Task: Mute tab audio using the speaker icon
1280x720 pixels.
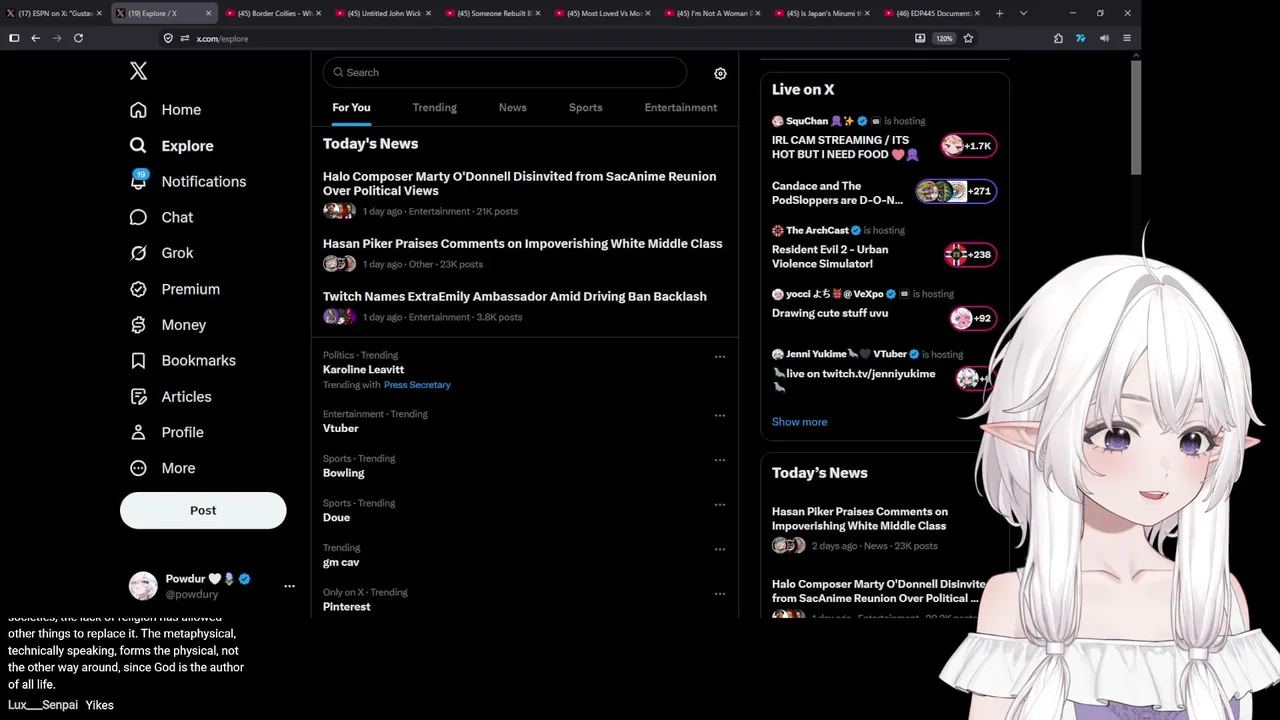Action: point(1104,38)
